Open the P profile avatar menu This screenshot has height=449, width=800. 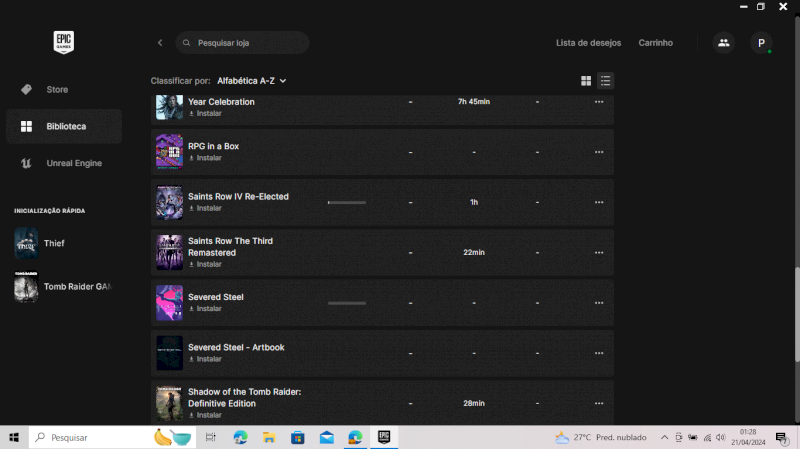[761, 43]
